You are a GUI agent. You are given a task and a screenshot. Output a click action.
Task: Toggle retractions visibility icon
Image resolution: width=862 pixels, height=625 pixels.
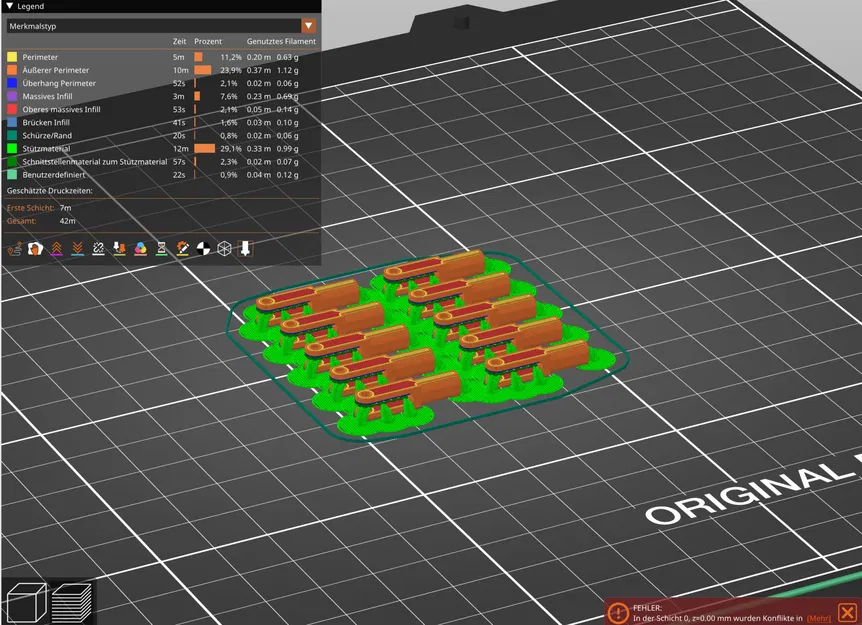pos(56,249)
